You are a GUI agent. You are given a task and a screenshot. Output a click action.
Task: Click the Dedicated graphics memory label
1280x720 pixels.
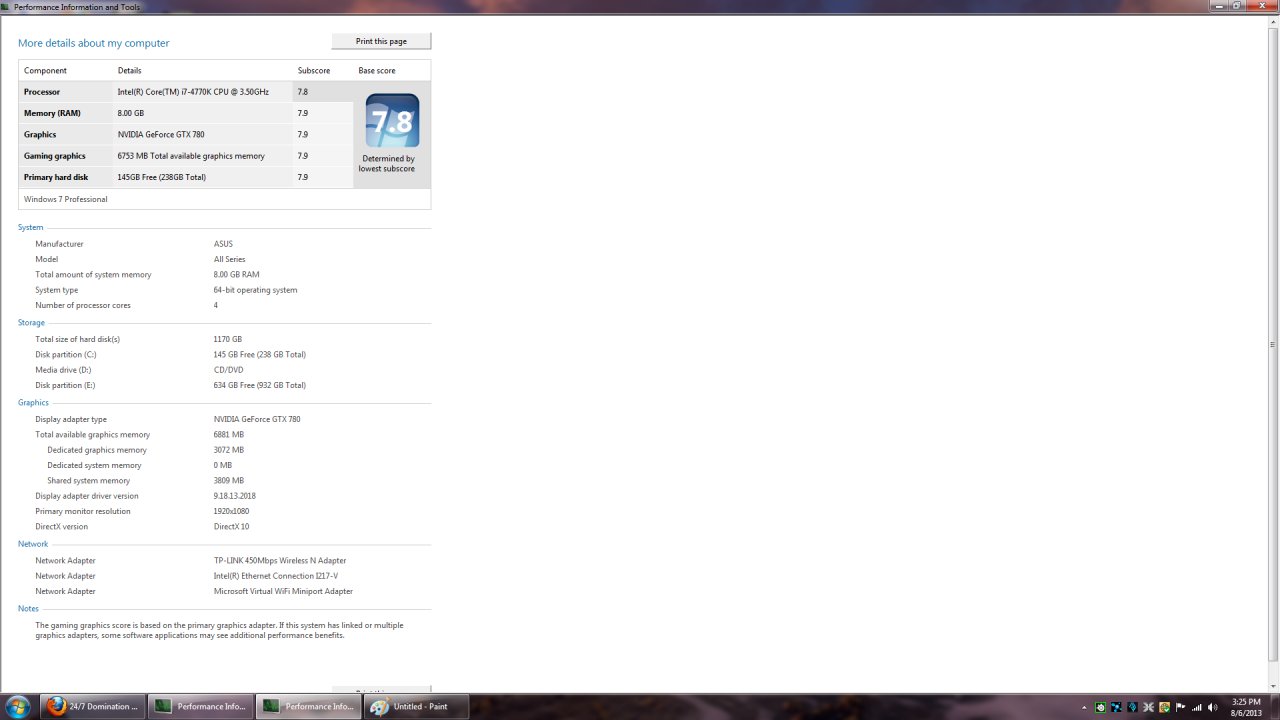coord(97,450)
